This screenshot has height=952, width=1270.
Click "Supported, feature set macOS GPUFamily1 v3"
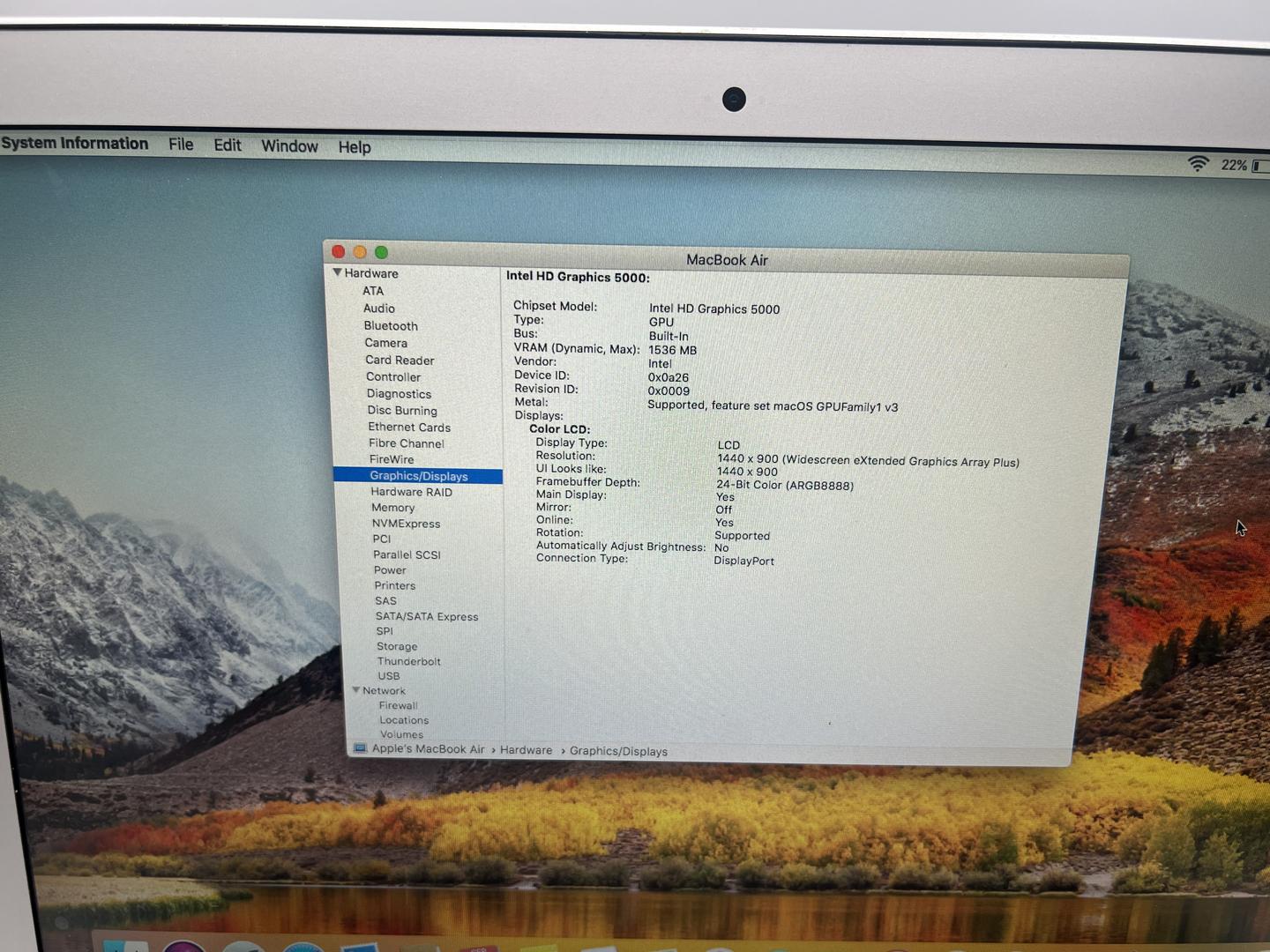point(773,406)
